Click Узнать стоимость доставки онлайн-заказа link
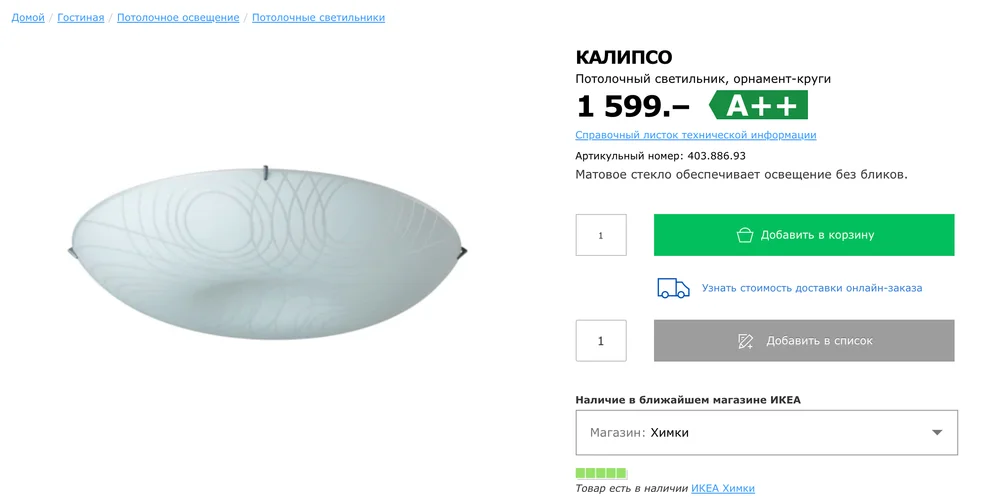This screenshot has height=500, width=982. tap(812, 288)
